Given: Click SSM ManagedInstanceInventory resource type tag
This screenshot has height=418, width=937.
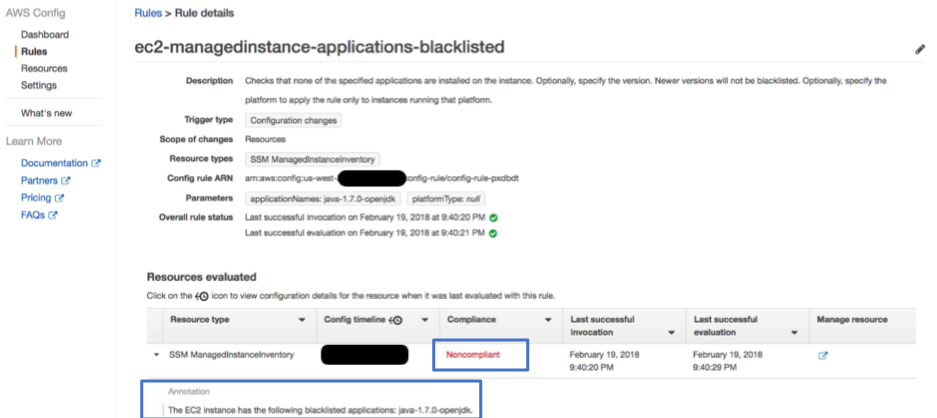Looking at the screenshot, I should 313,159.
